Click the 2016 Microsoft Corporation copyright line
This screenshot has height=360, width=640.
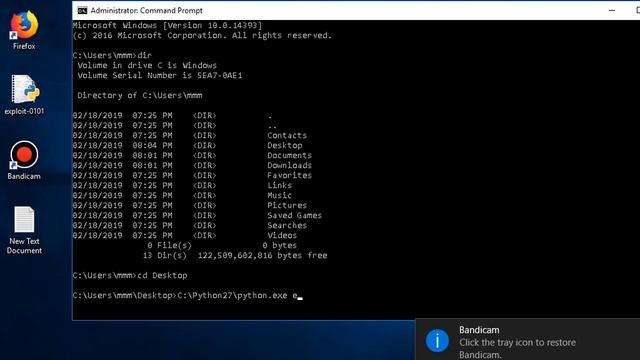202,36
